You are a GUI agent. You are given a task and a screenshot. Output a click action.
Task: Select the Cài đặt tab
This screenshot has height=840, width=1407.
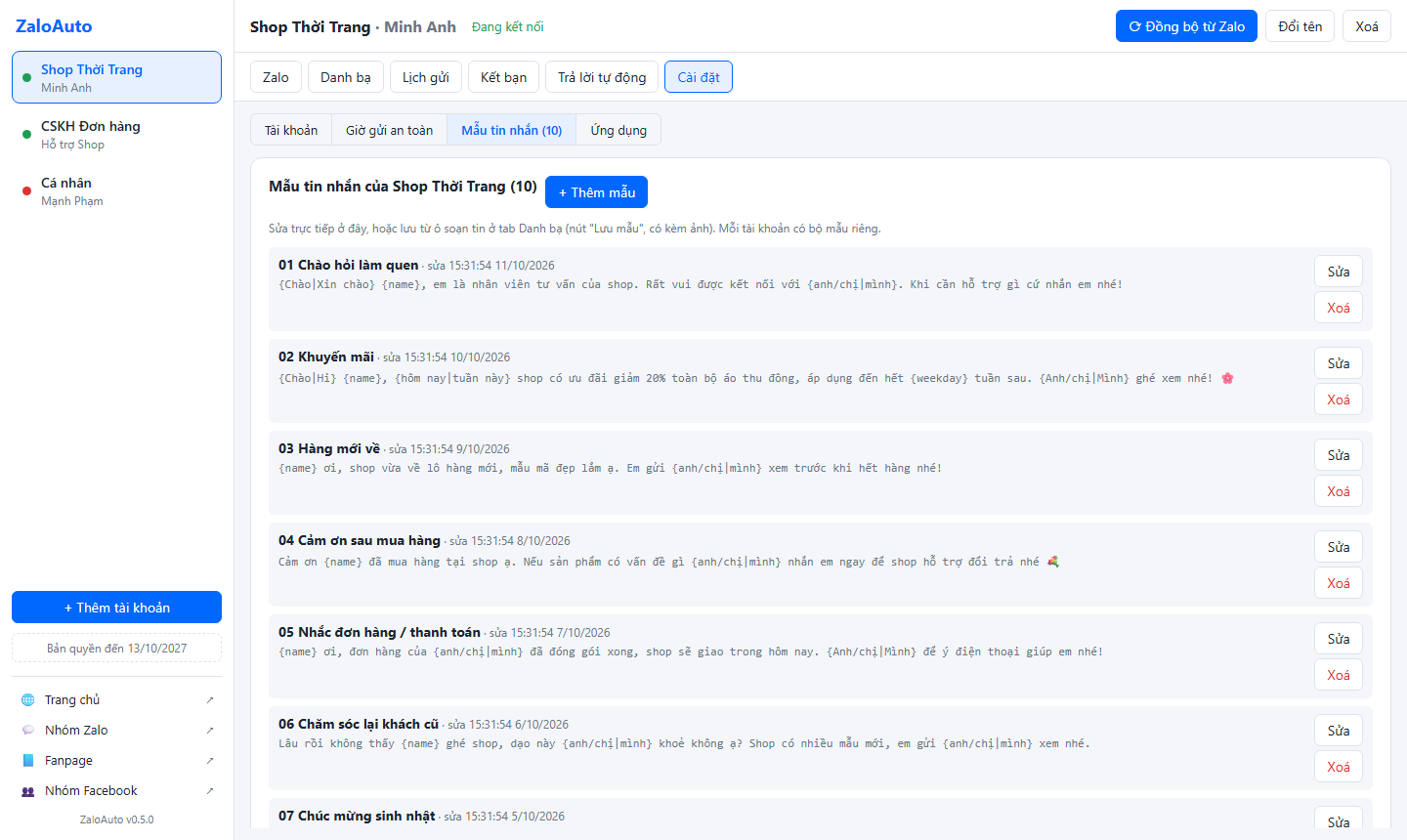coord(699,77)
